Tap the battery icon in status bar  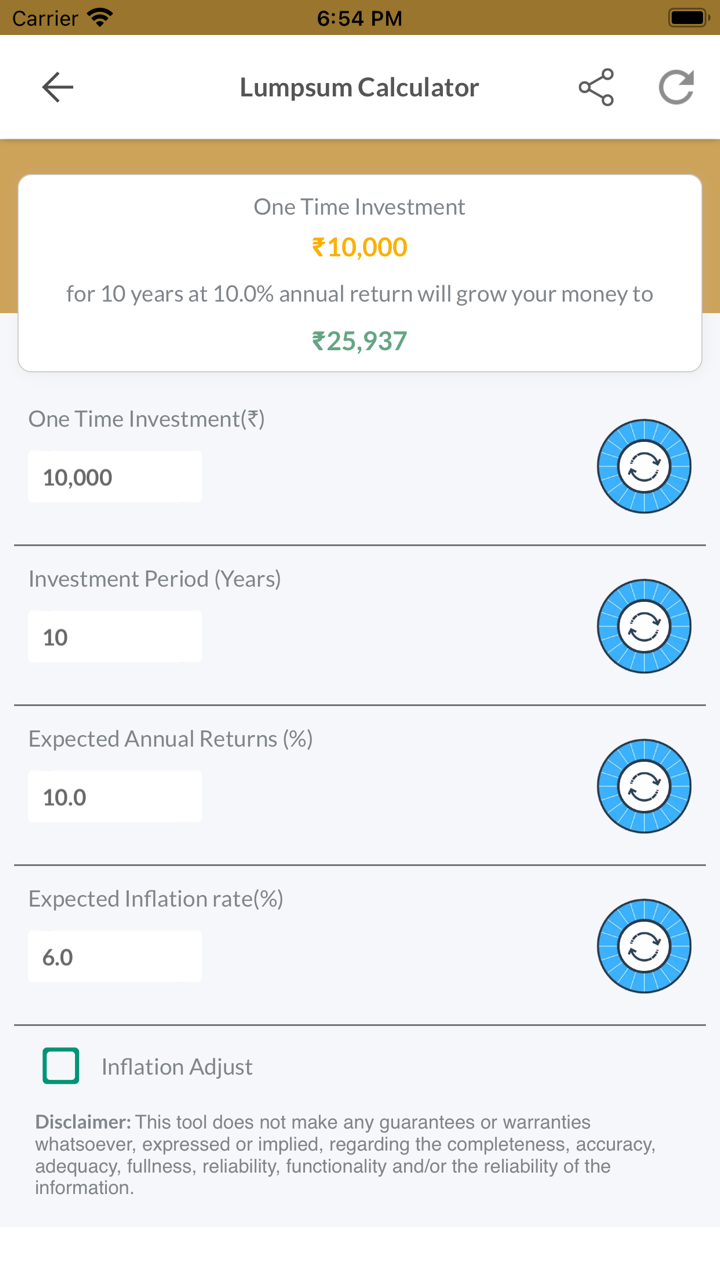click(x=687, y=18)
